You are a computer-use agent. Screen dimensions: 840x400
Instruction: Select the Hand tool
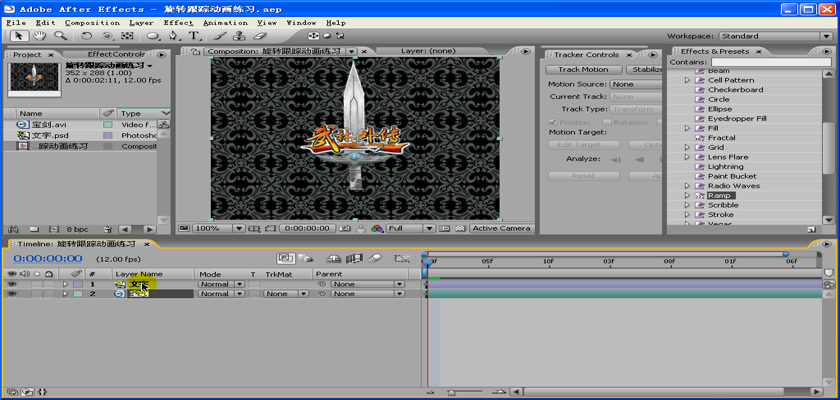[x=42, y=36]
